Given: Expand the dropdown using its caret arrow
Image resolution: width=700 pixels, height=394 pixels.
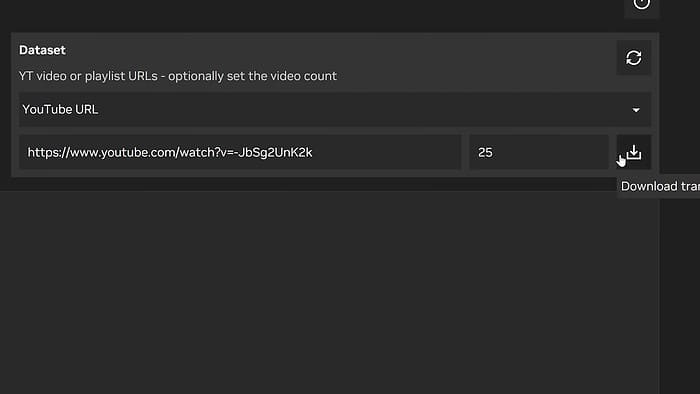Looking at the screenshot, I should [x=636, y=110].
